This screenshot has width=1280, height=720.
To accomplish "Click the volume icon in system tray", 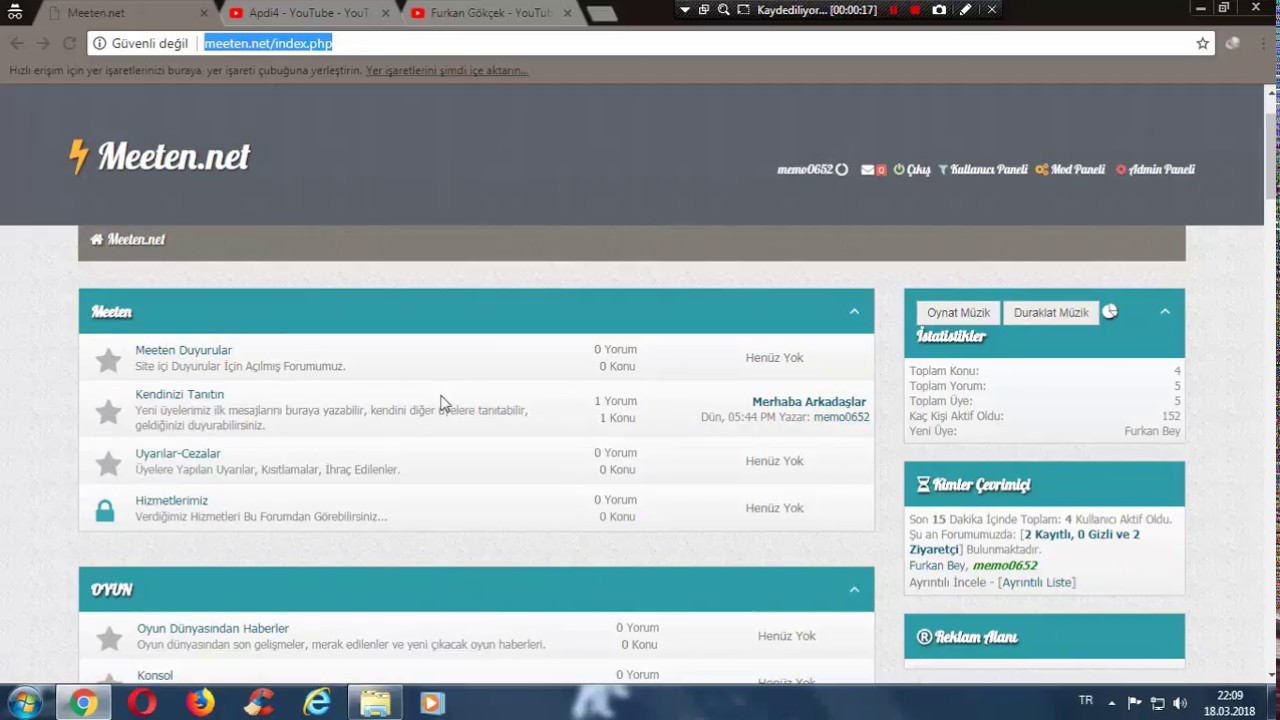I will [x=1180, y=703].
